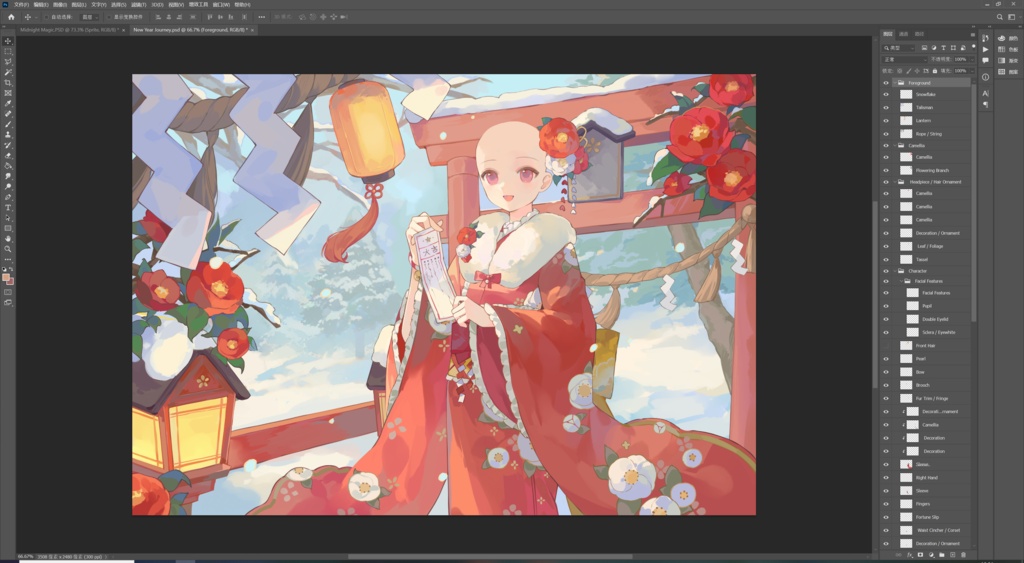Open the last menu, ending in (H)
This screenshot has width=1024, height=563.
(242, 5)
